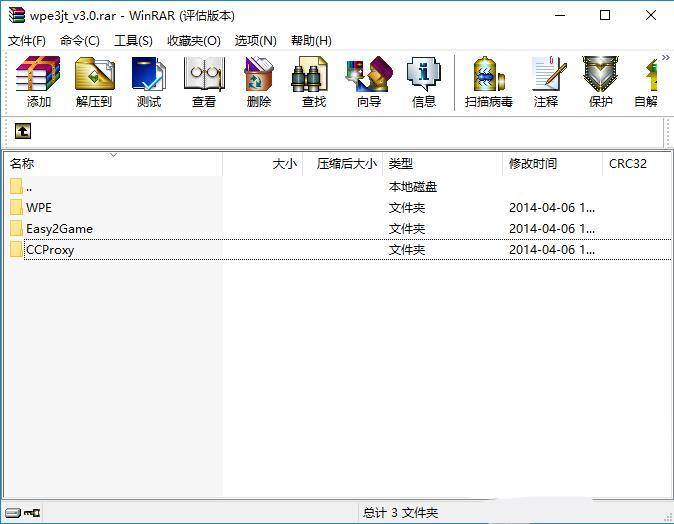Click Easy2Game row type "文件夹"
The height and width of the screenshot is (524, 674).
pos(407,229)
